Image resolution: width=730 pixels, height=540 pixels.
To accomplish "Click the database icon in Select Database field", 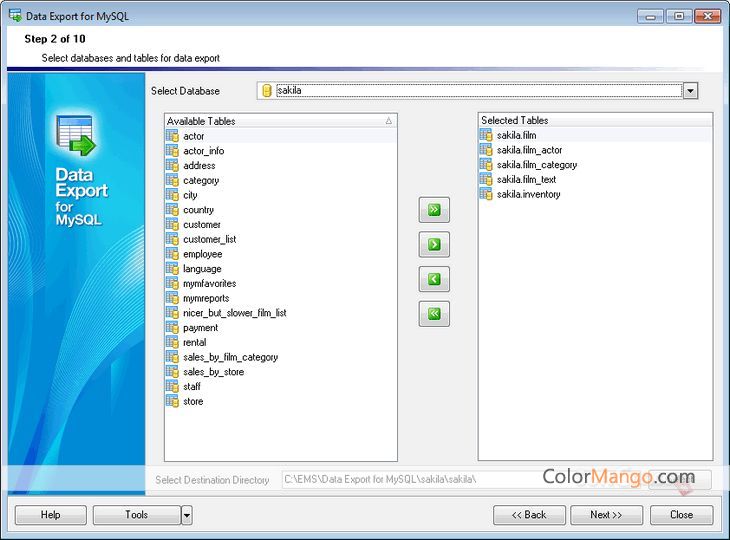I will click(267, 90).
